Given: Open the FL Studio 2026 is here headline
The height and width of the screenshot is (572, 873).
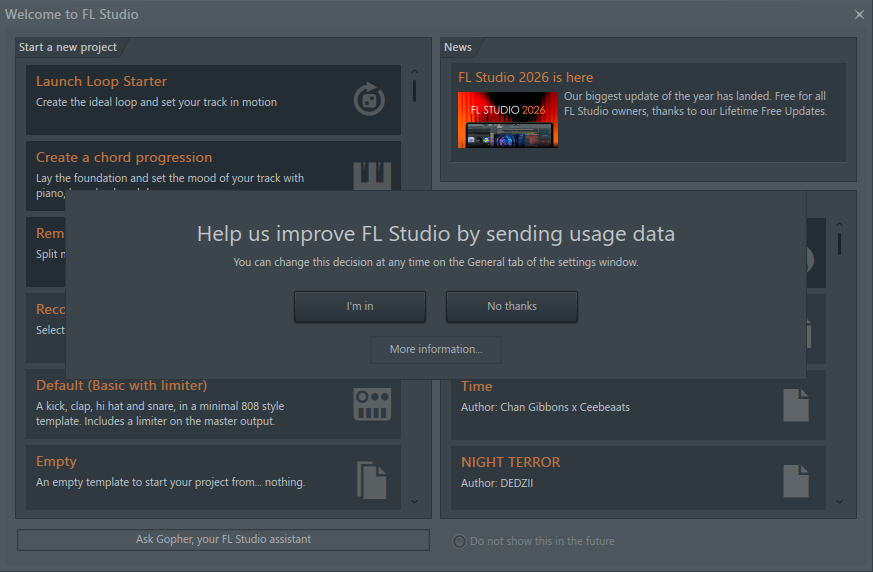Looking at the screenshot, I should pyautogui.click(x=525, y=77).
